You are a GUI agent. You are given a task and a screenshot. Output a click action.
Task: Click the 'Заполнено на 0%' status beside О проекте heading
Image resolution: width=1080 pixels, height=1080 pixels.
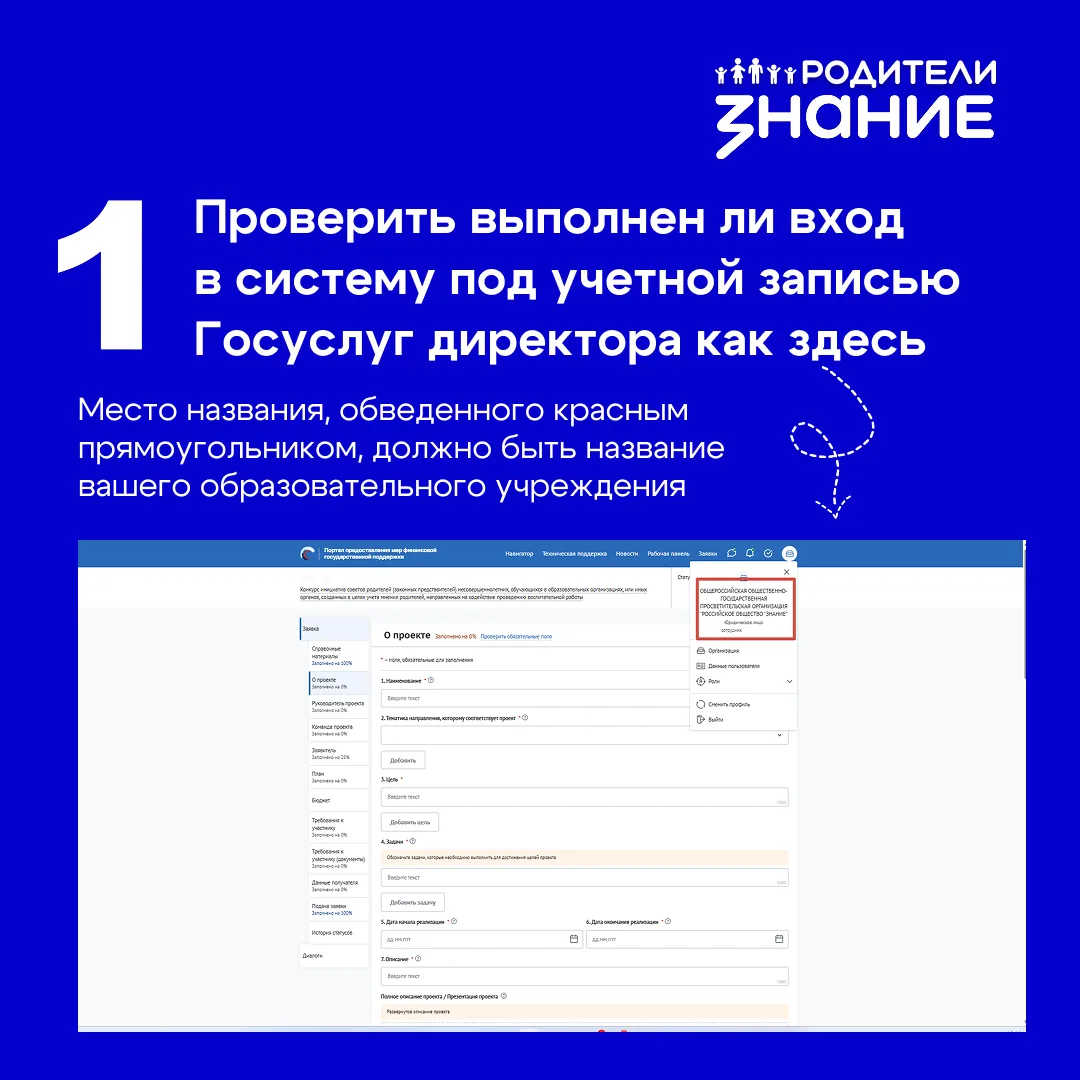point(455,636)
